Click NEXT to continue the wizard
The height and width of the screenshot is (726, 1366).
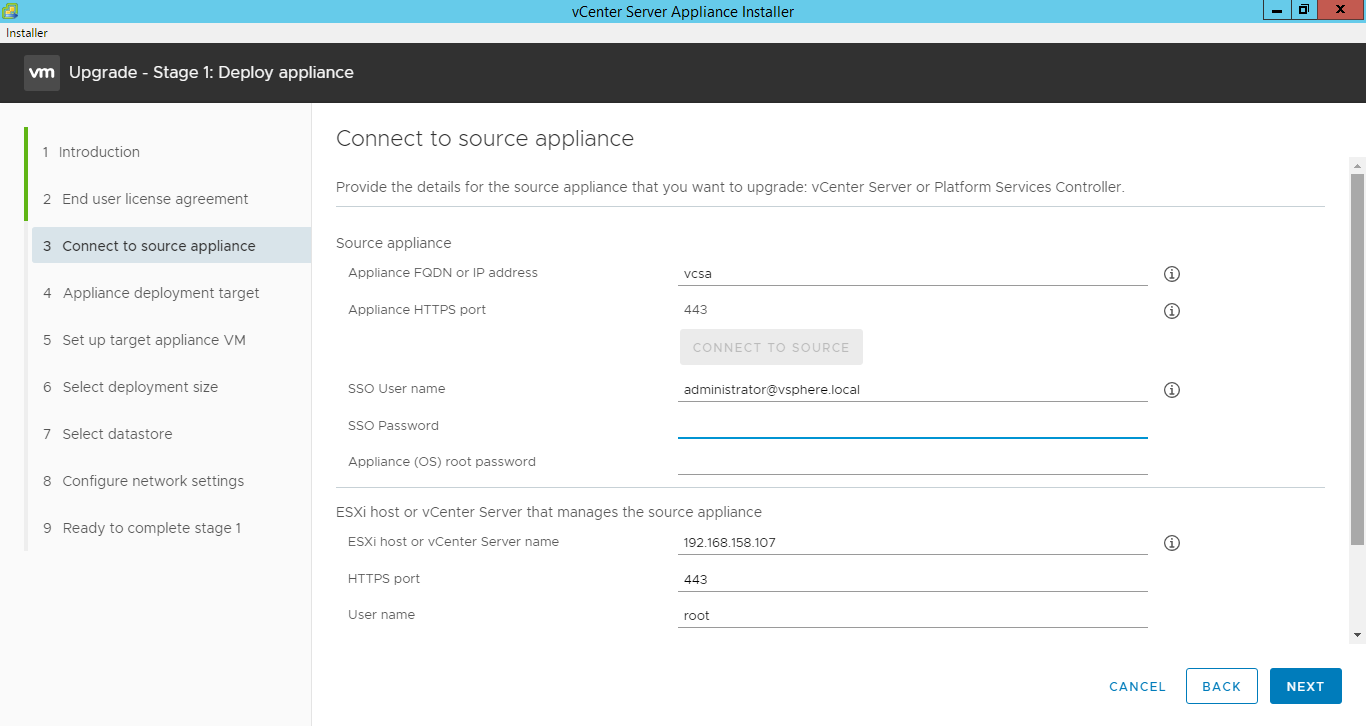[1305, 685]
